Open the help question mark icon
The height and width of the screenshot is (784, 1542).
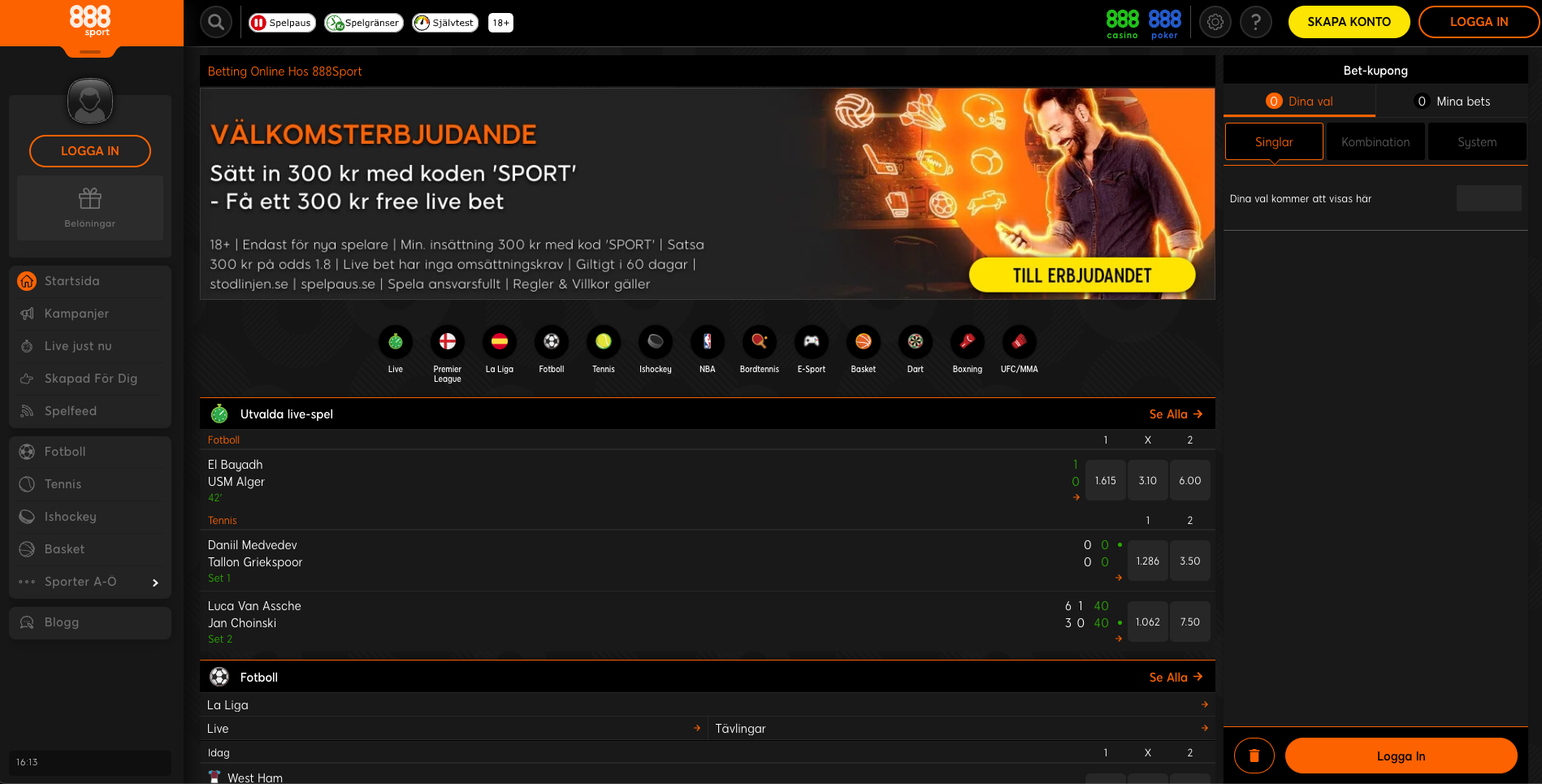(x=1256, y=22)
